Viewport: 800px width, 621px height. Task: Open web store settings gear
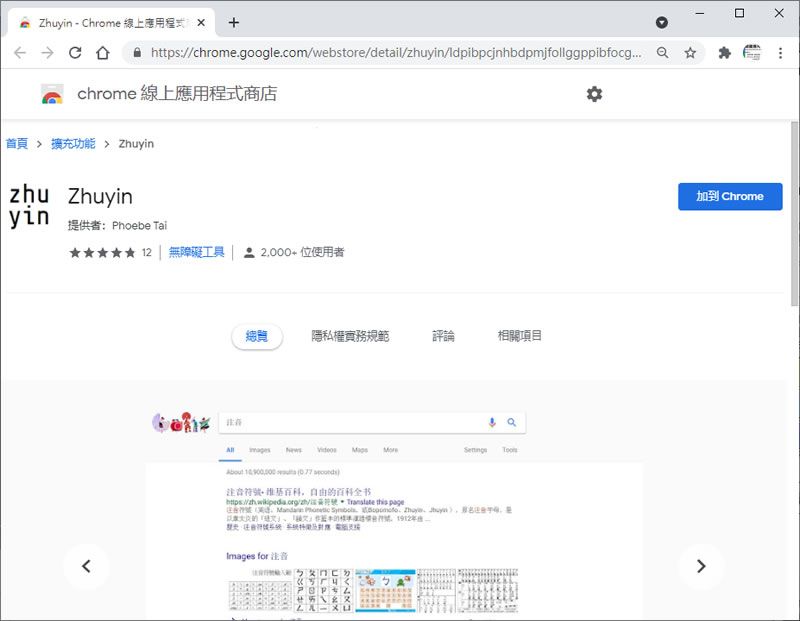click(594, 94)
